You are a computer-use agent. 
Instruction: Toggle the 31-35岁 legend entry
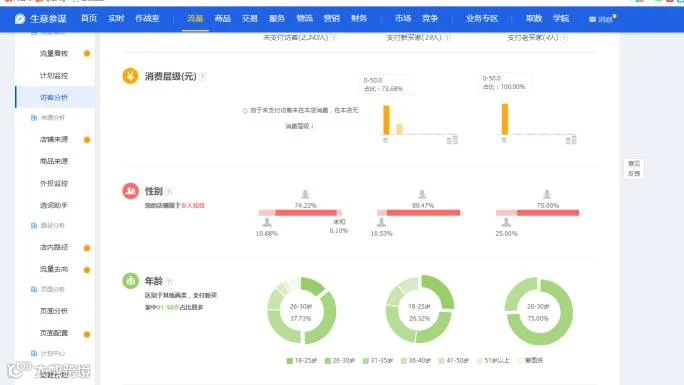pyautogui.click(x=378, y=361)
